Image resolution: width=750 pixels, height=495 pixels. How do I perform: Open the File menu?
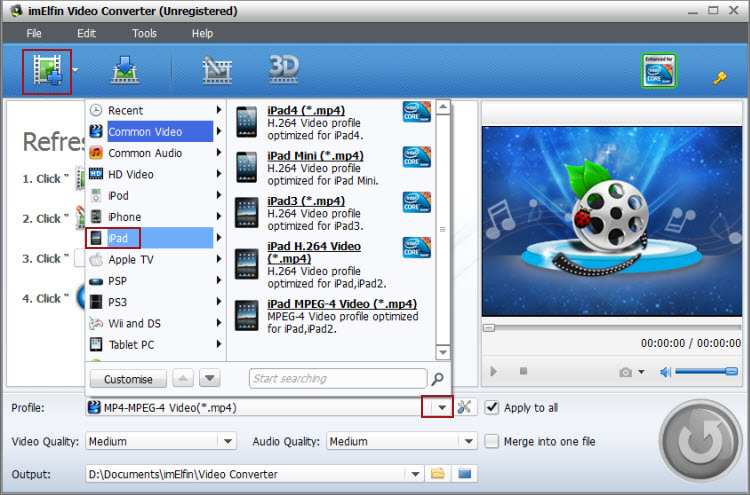coord(34,33)
